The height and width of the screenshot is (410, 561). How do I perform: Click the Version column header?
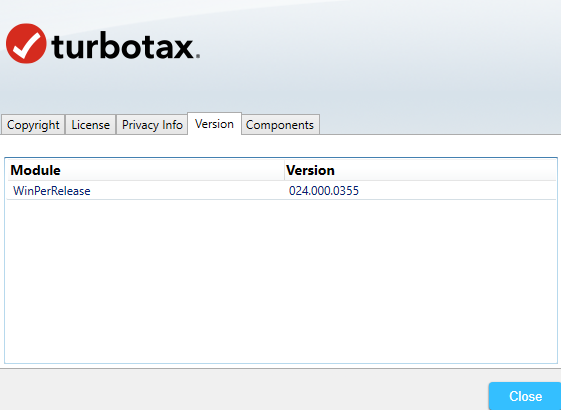(420, 170)
